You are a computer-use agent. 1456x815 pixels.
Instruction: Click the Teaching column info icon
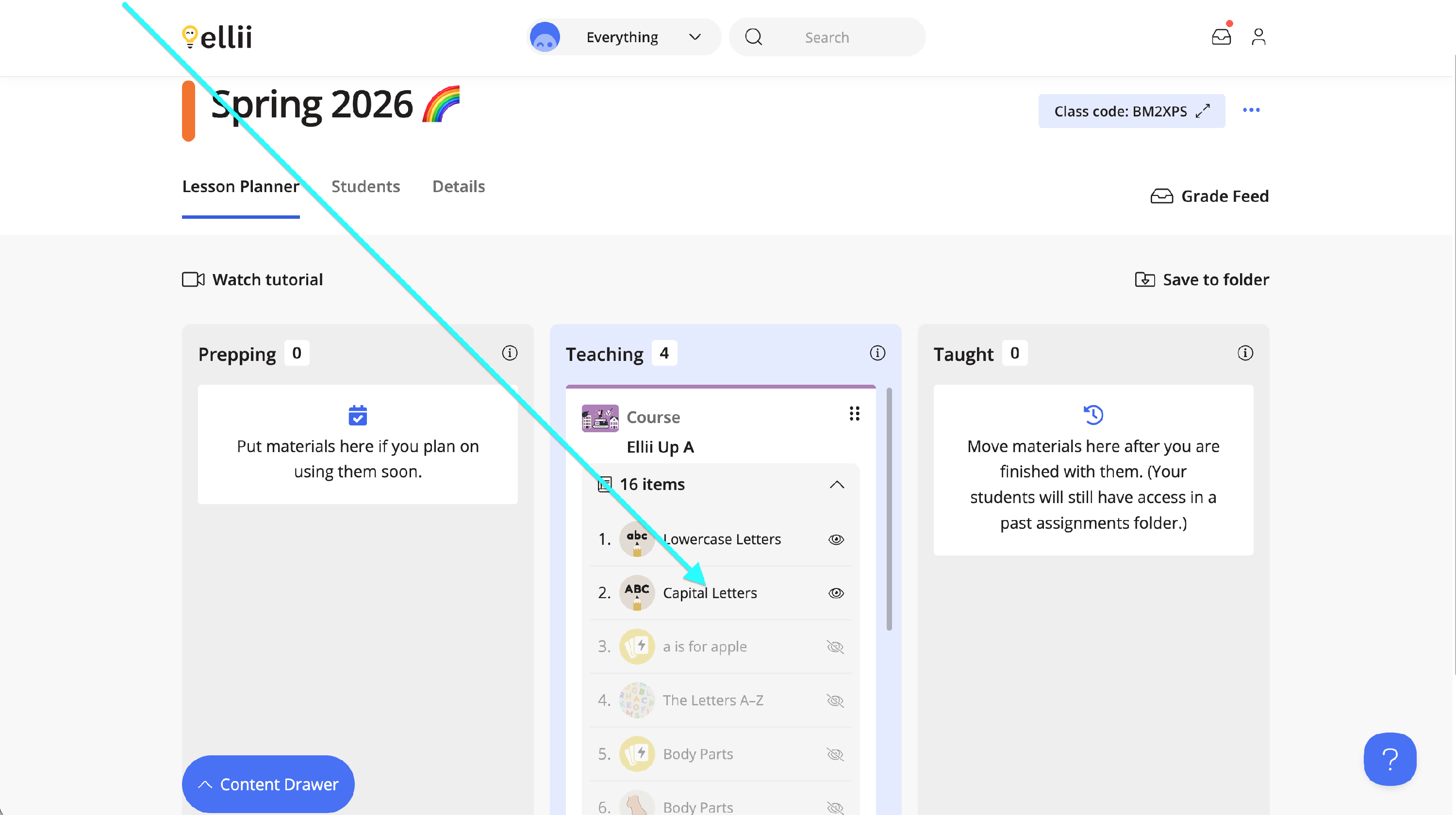click(x=877, y=353)
